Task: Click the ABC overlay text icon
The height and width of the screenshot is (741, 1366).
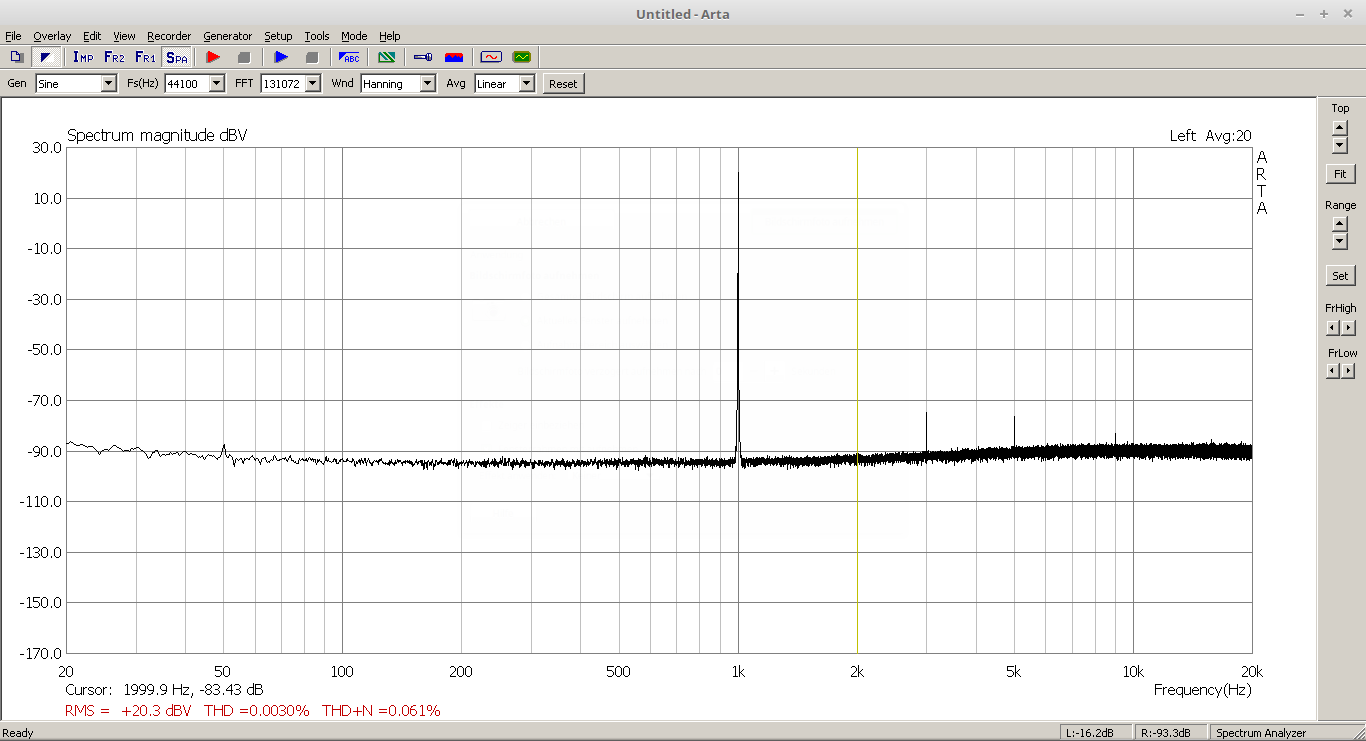Action: [x=349, y=57]
